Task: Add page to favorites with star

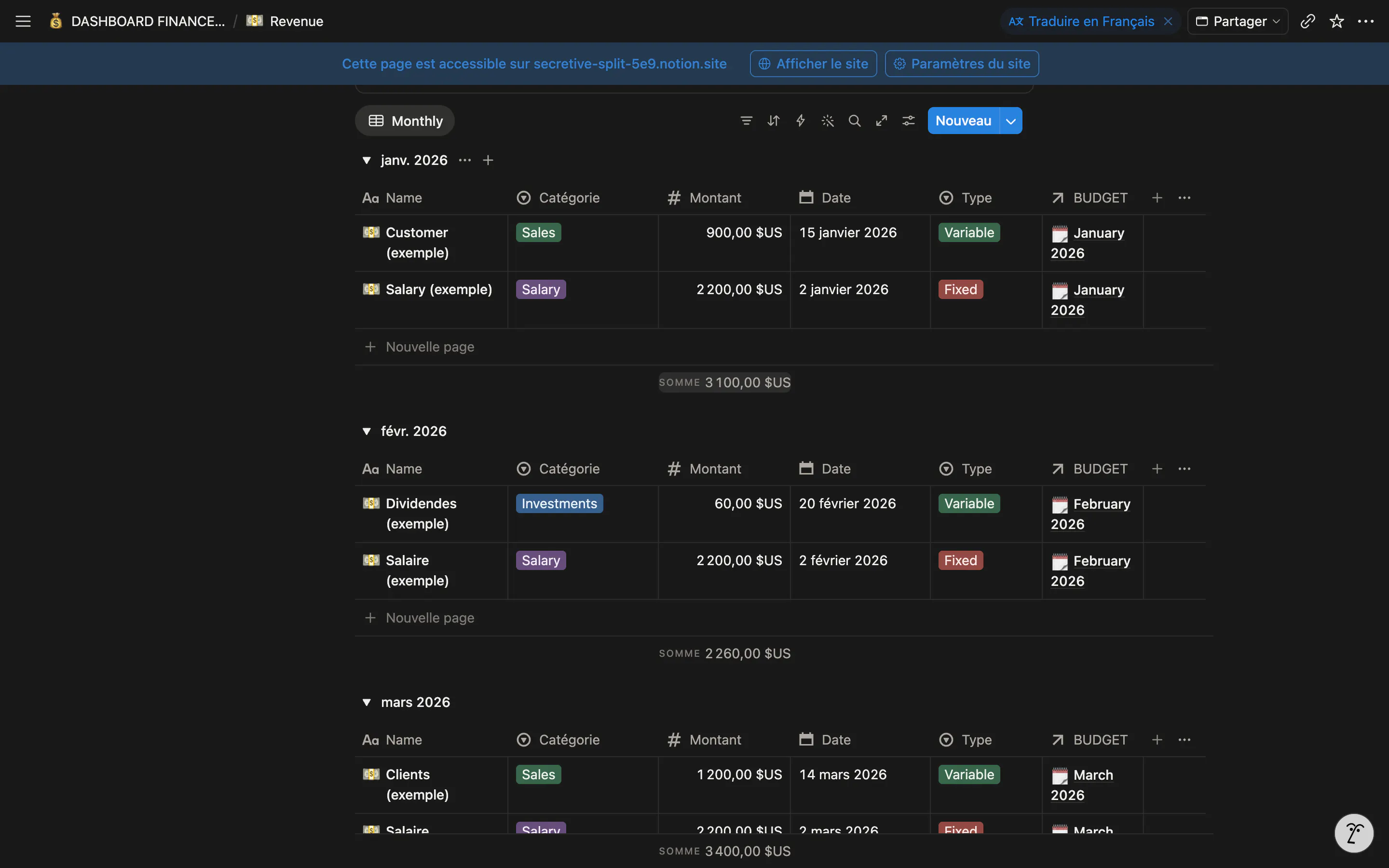Action: (1337, 21)
